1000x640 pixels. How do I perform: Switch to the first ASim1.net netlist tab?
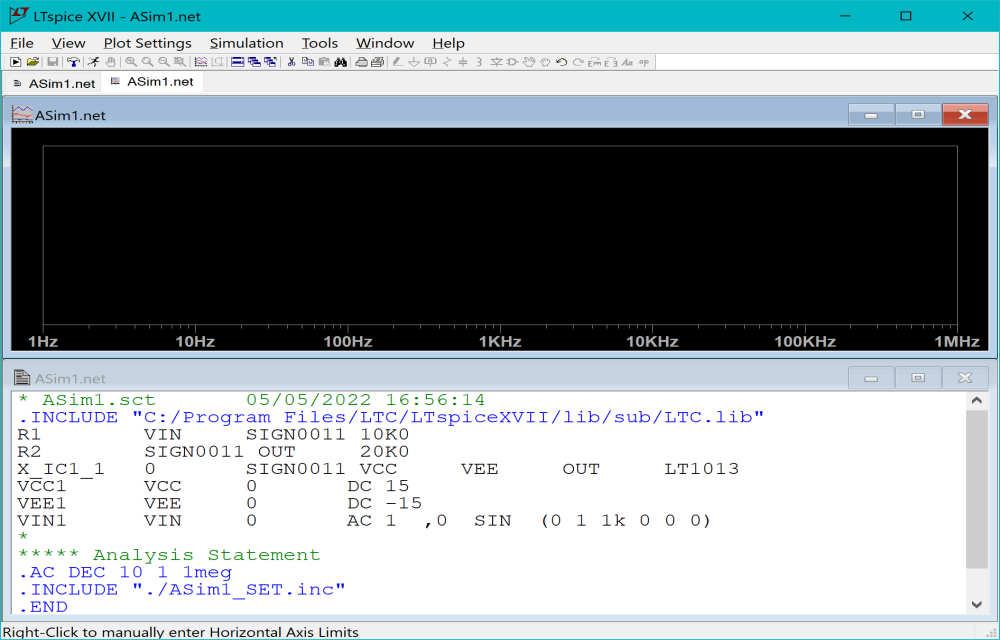click(x=54, y=84)
